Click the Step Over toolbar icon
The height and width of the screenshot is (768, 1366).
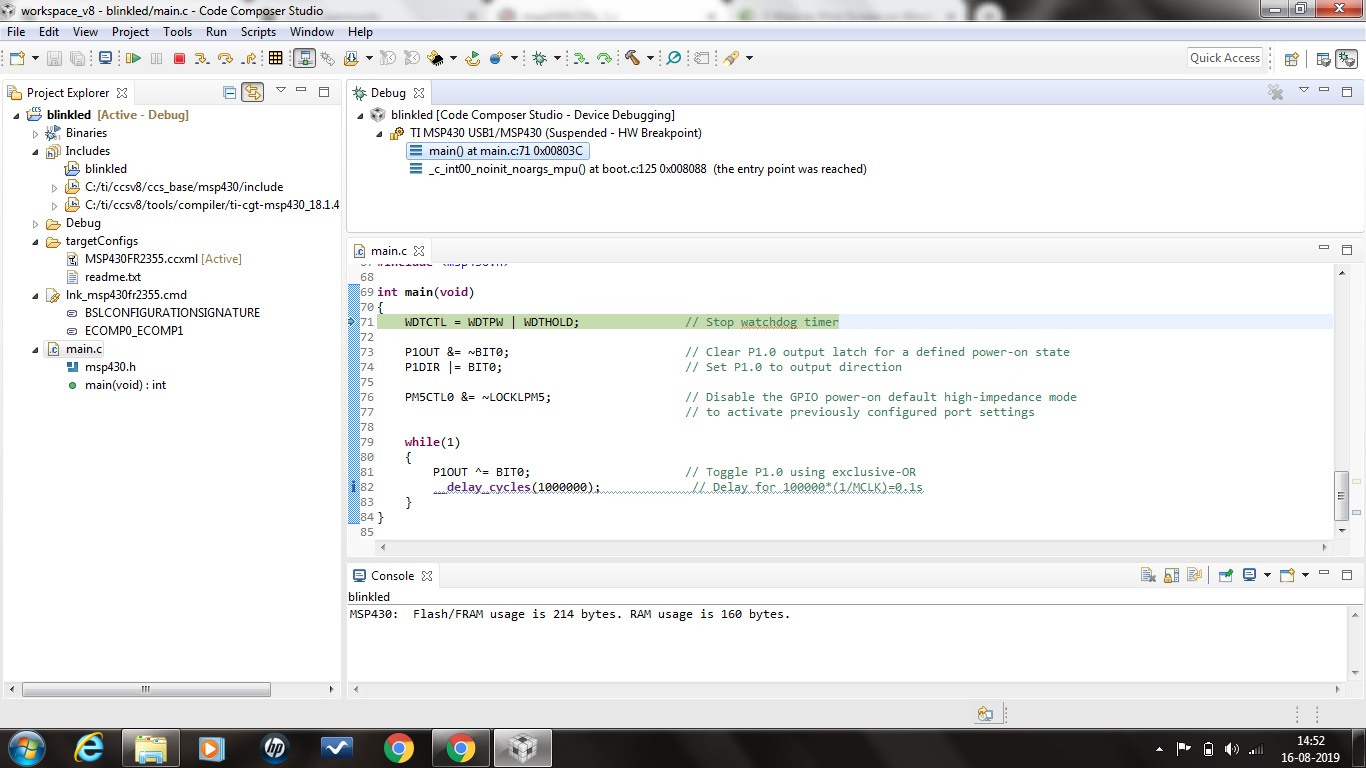click(x=225, y=59)
